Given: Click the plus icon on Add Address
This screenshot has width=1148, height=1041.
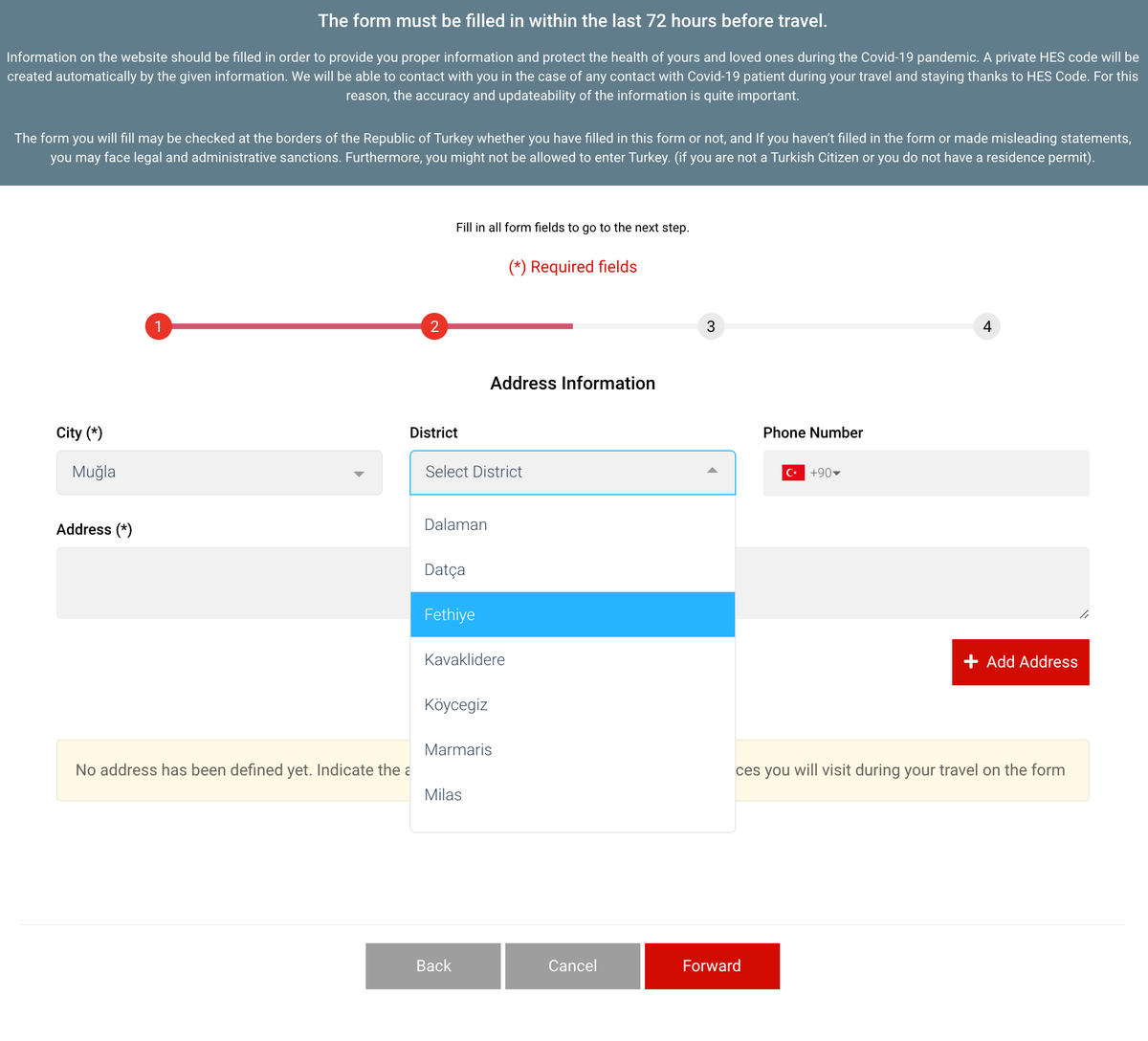Looking at the screenshot, I should pyautogui.click(x=971, y=662).
